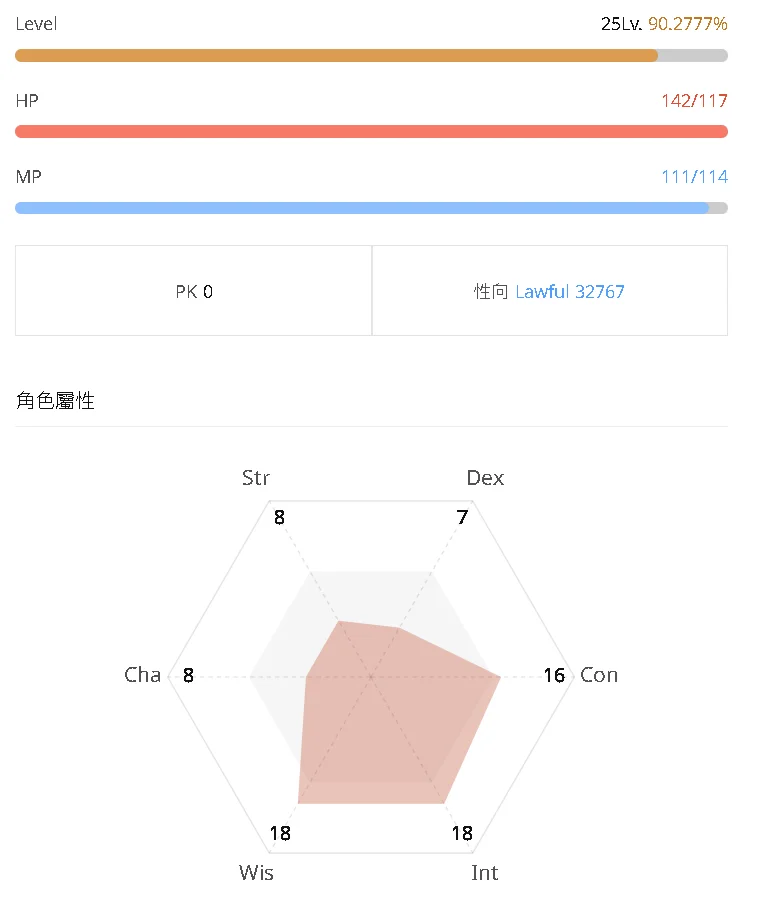Image resolution: width=765 pixels, height=924 pixels.
Task: Select the Int stat label
Action: tap(485, 873)
